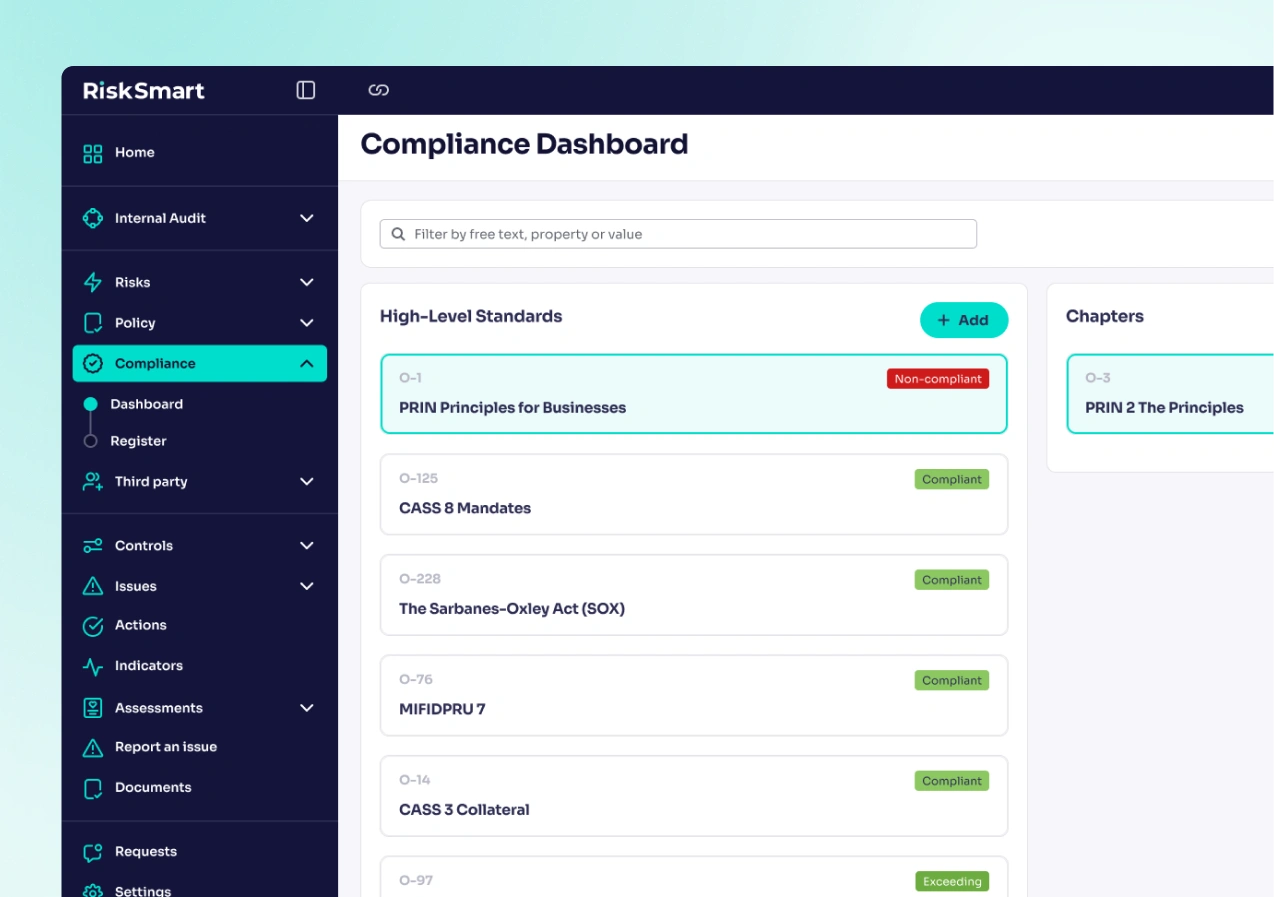Click the Risks lightning icon
The height and width of the screenshot is (897, 1274).
92,281
